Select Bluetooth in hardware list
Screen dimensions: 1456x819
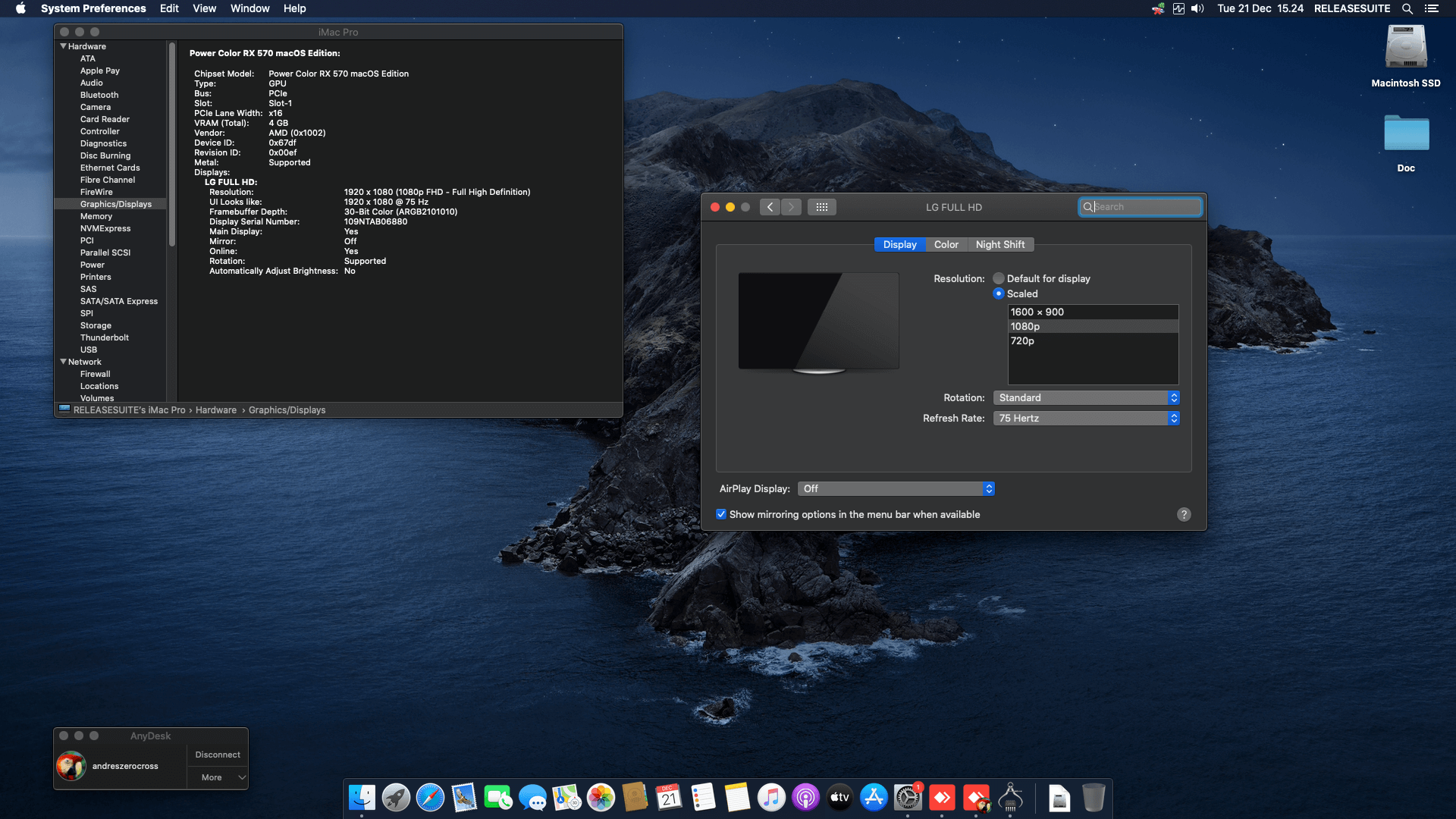coord(99,95)
